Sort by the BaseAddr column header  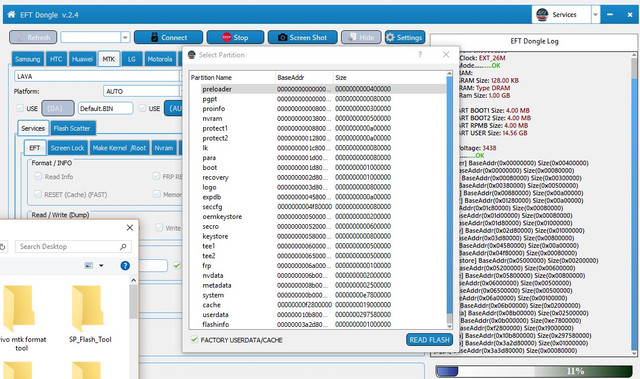(304, 78)
